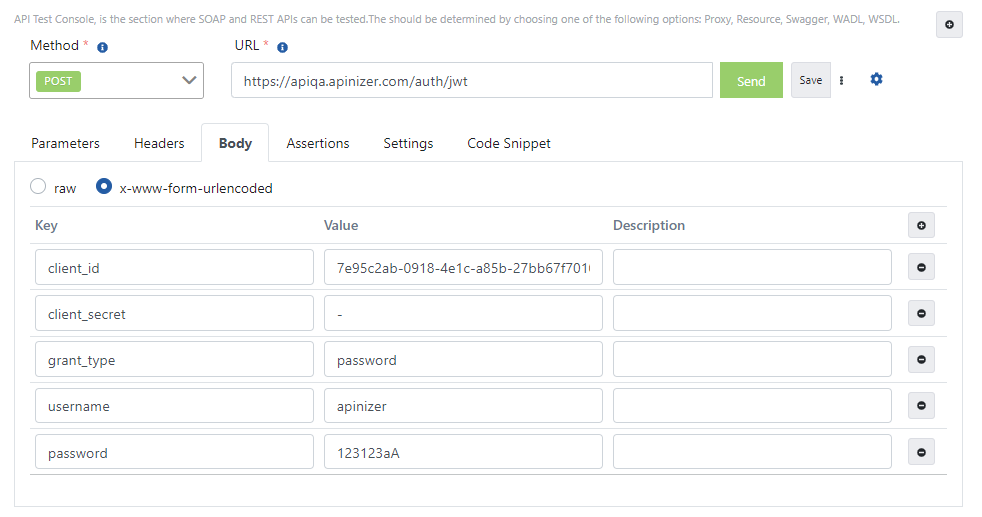Select the x-www-form-urlencoded option
The width and height of the screenshot is (982, 517).
(103, 187)
